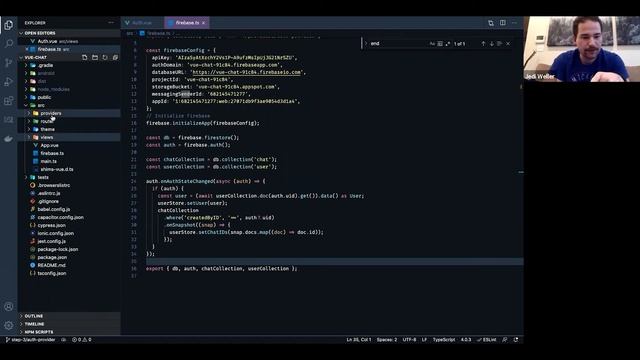
Task: Expand the theme folder
Action: [47, 129]
